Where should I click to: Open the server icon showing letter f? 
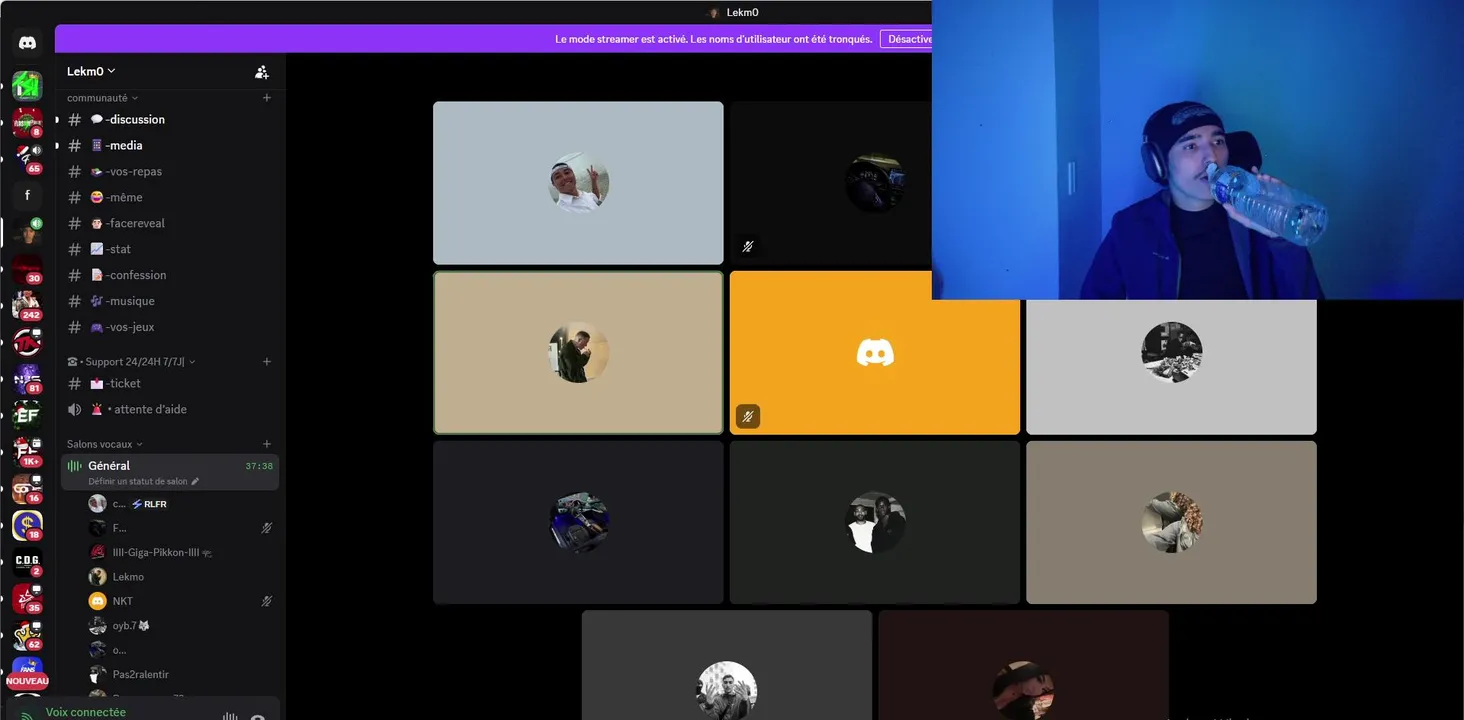pos(27,195)
